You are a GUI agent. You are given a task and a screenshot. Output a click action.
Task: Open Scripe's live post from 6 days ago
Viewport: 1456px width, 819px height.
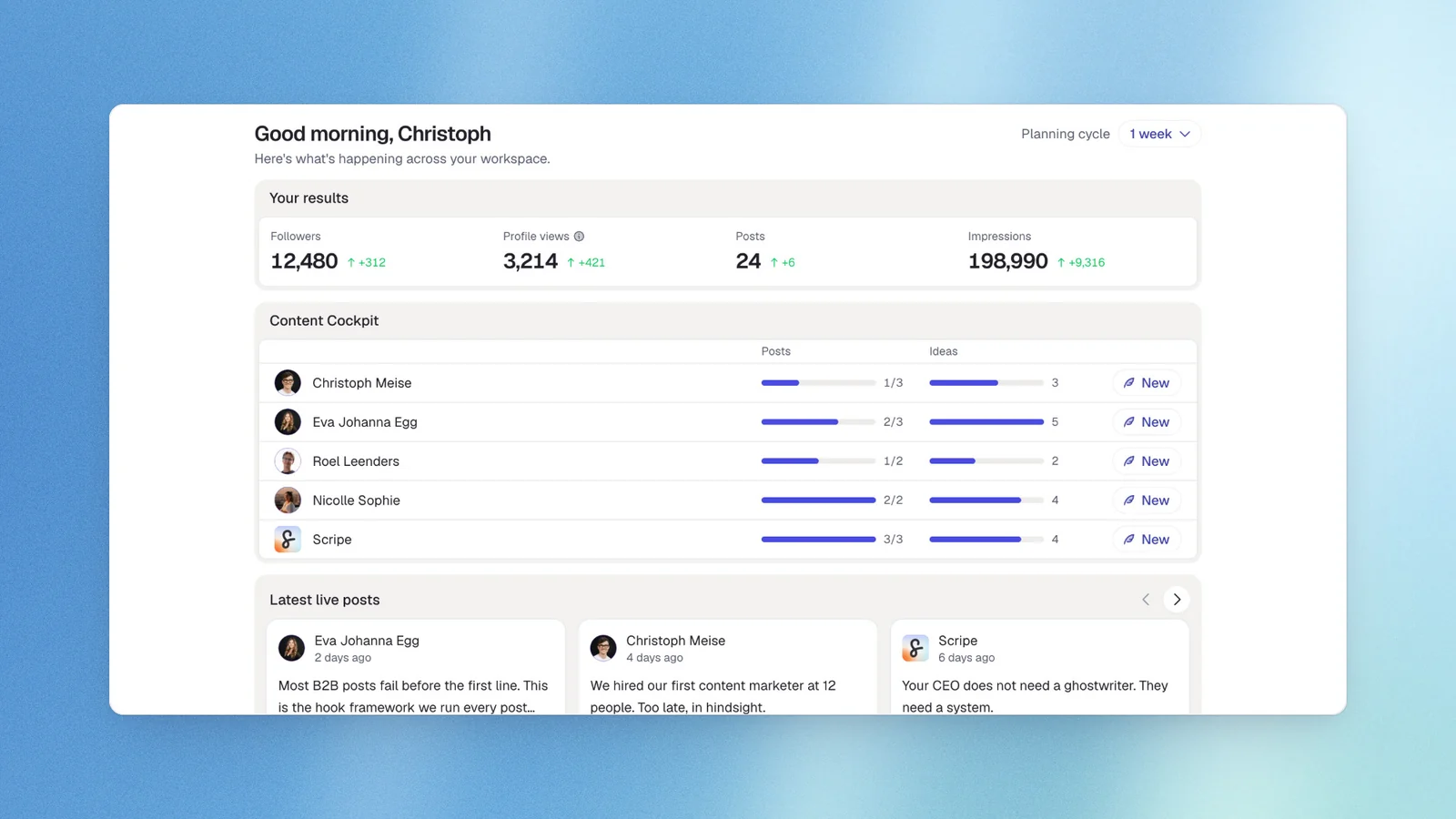pos(1040,668)
